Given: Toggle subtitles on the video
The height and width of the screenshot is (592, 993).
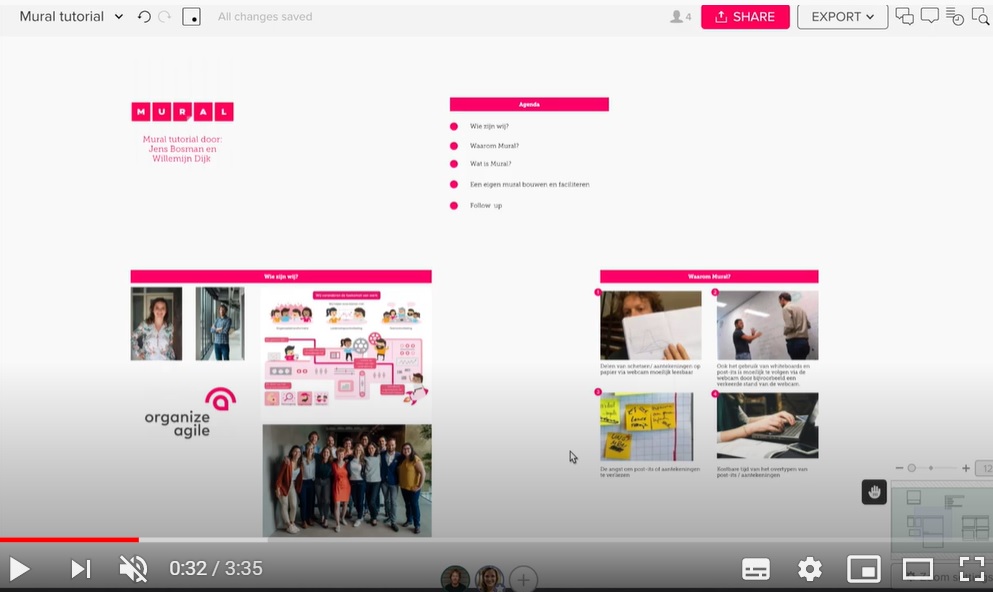Looking at the screenshot, I should [x=756, y=569].
